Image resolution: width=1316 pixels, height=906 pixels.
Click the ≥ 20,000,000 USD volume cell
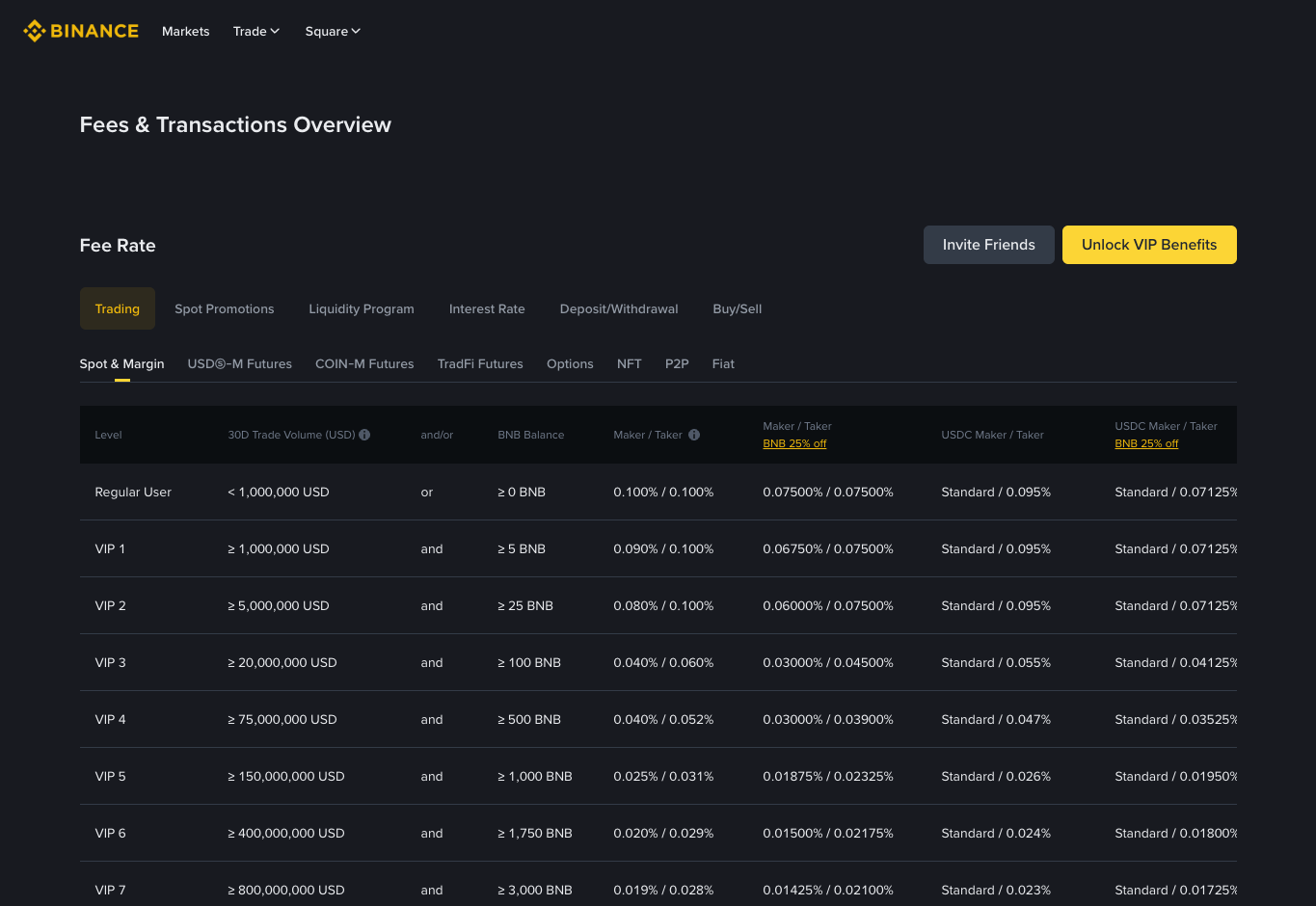282,663
